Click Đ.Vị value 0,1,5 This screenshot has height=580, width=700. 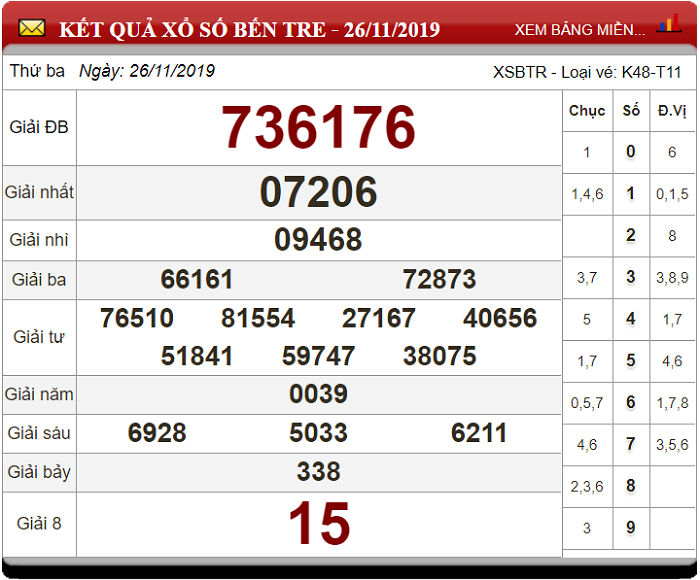pos(672,194)
